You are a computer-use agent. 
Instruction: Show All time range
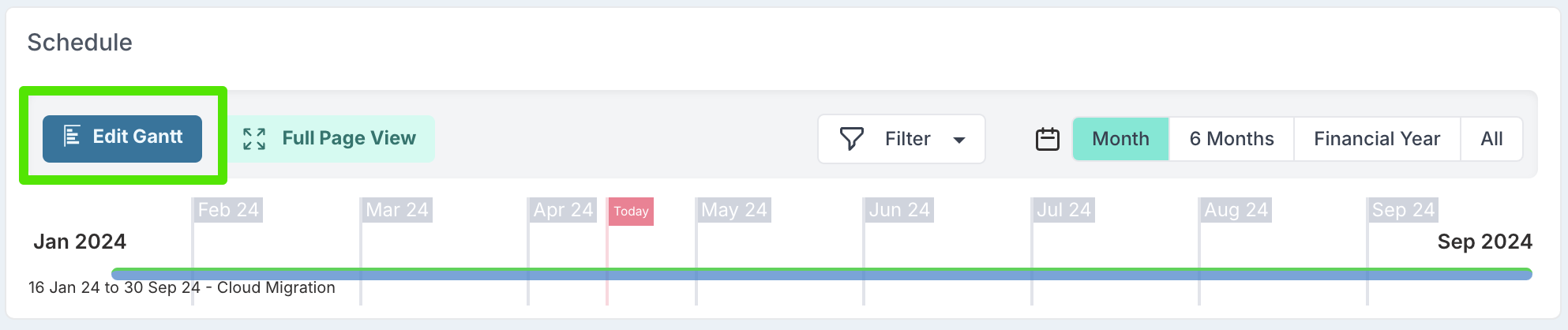(1491, 139)
